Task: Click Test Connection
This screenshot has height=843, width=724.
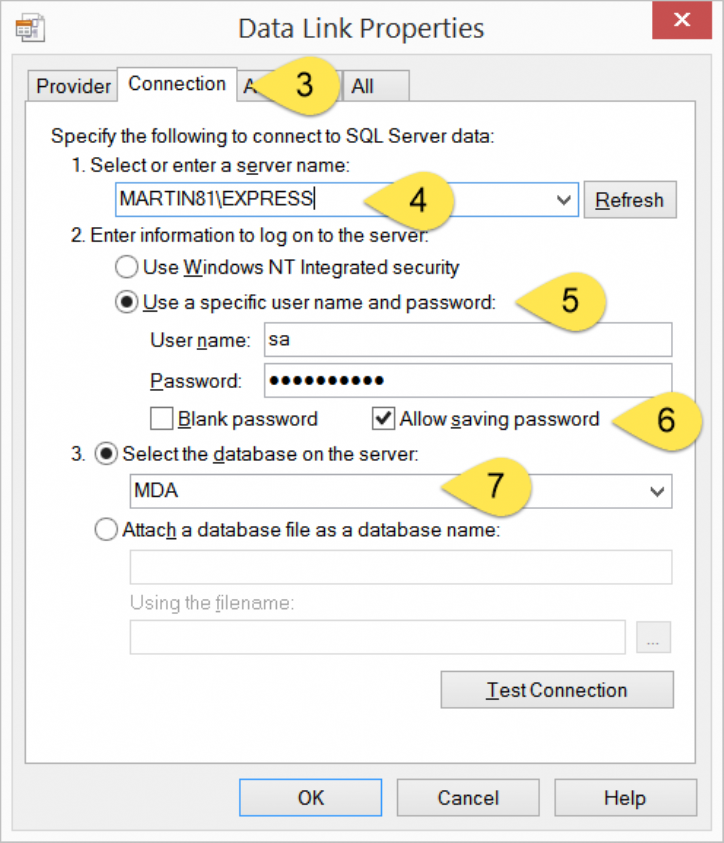Action: coord(556,690)
